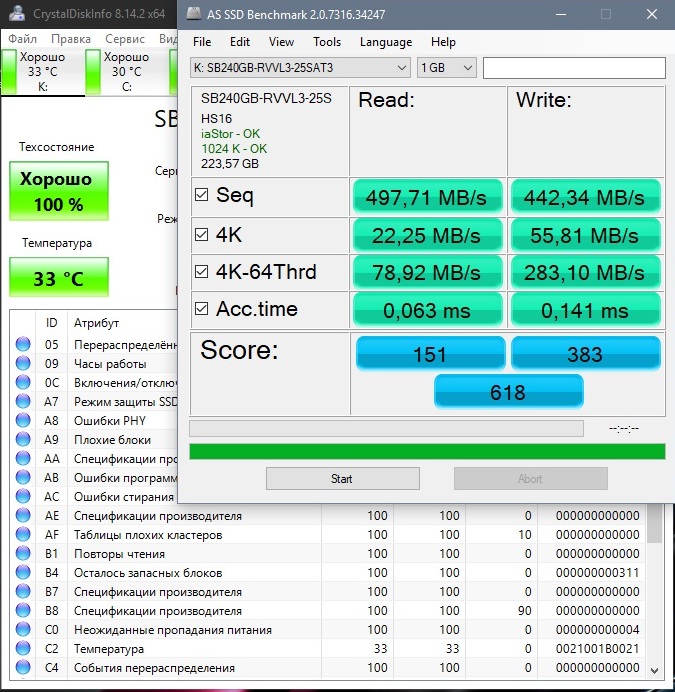Screen dimensions: 675x692
Task: Click the status orb for attribute A9
Action: [23, 439]
